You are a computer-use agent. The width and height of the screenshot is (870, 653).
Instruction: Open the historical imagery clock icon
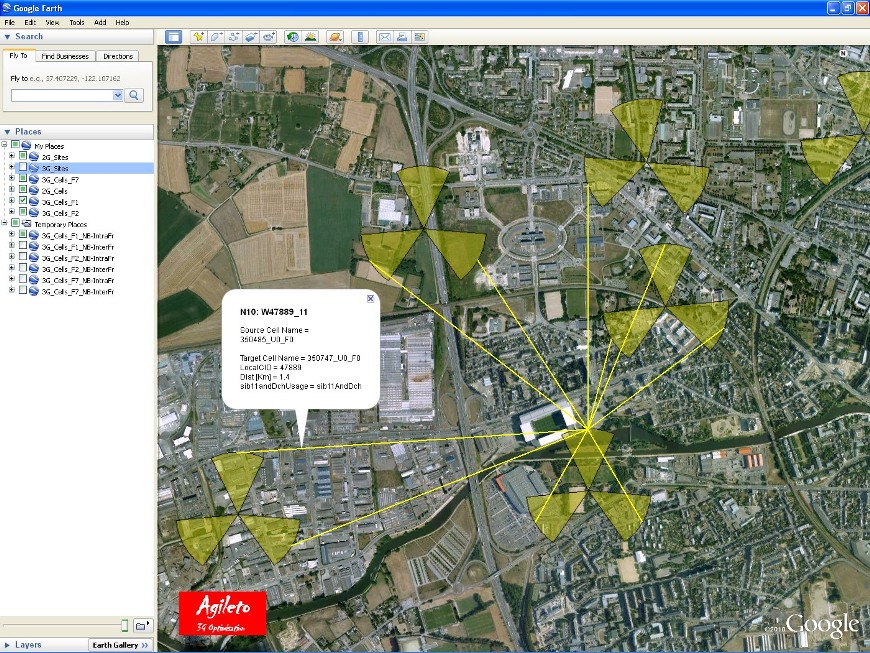click(x=293, y=37)
